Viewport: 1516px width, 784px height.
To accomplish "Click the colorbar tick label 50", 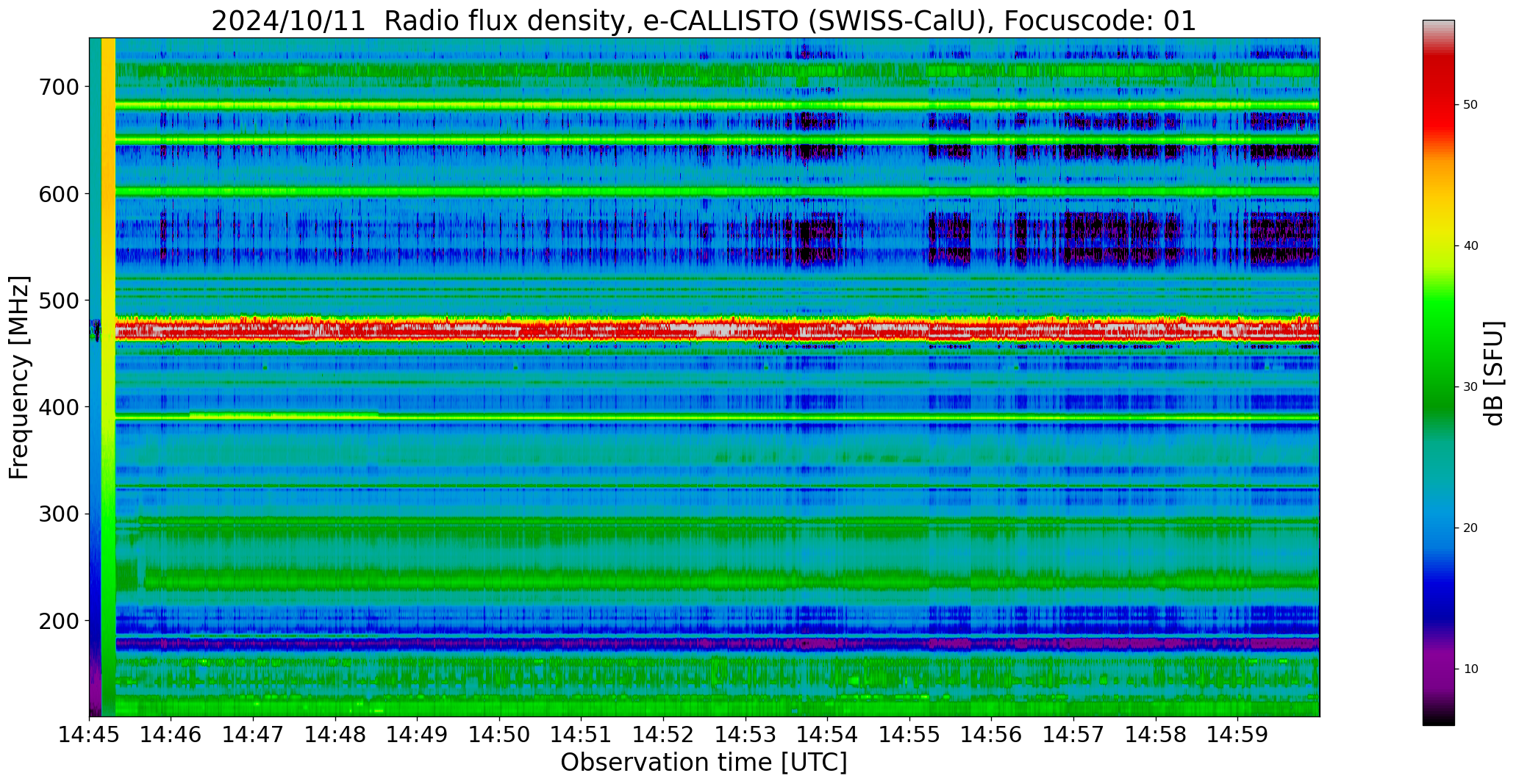I will (1470, 105).
